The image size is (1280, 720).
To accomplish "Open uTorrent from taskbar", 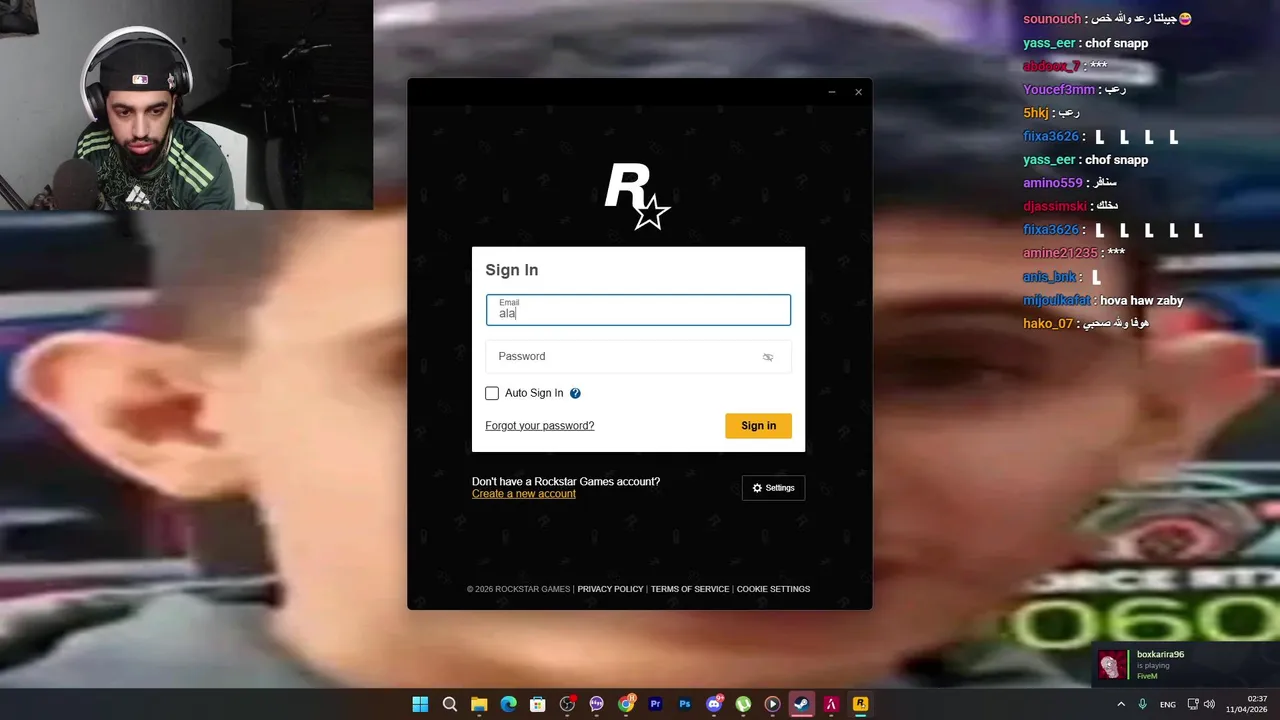I will [x=743, y=704].
